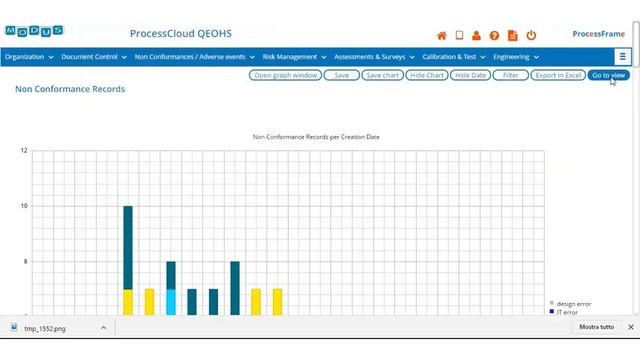Close the downloads bar
This screenshot has height=360, width=640.
(631, 327)
